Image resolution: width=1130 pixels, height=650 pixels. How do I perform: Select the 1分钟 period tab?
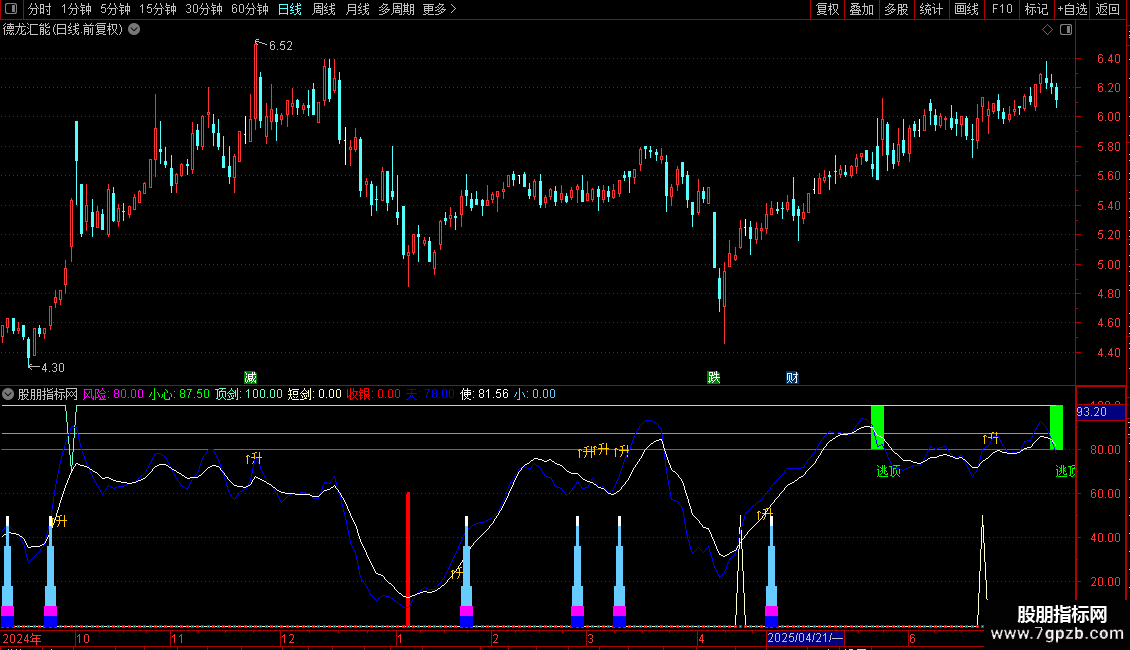(x=76, y=9)
